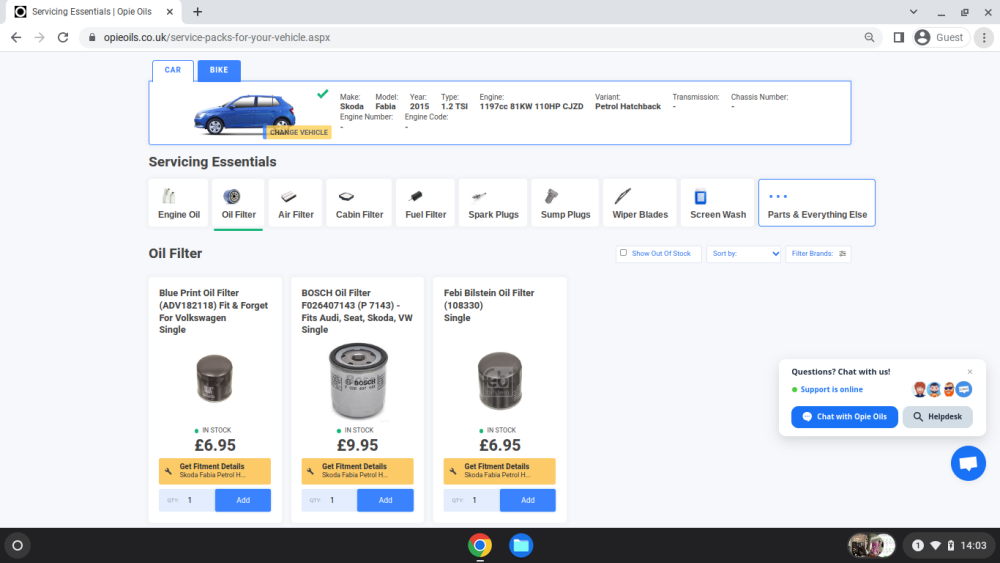Click the browser forward arrow
Image resolution: width=1000 pixels, height=563 pixels.
click(40, 38)
